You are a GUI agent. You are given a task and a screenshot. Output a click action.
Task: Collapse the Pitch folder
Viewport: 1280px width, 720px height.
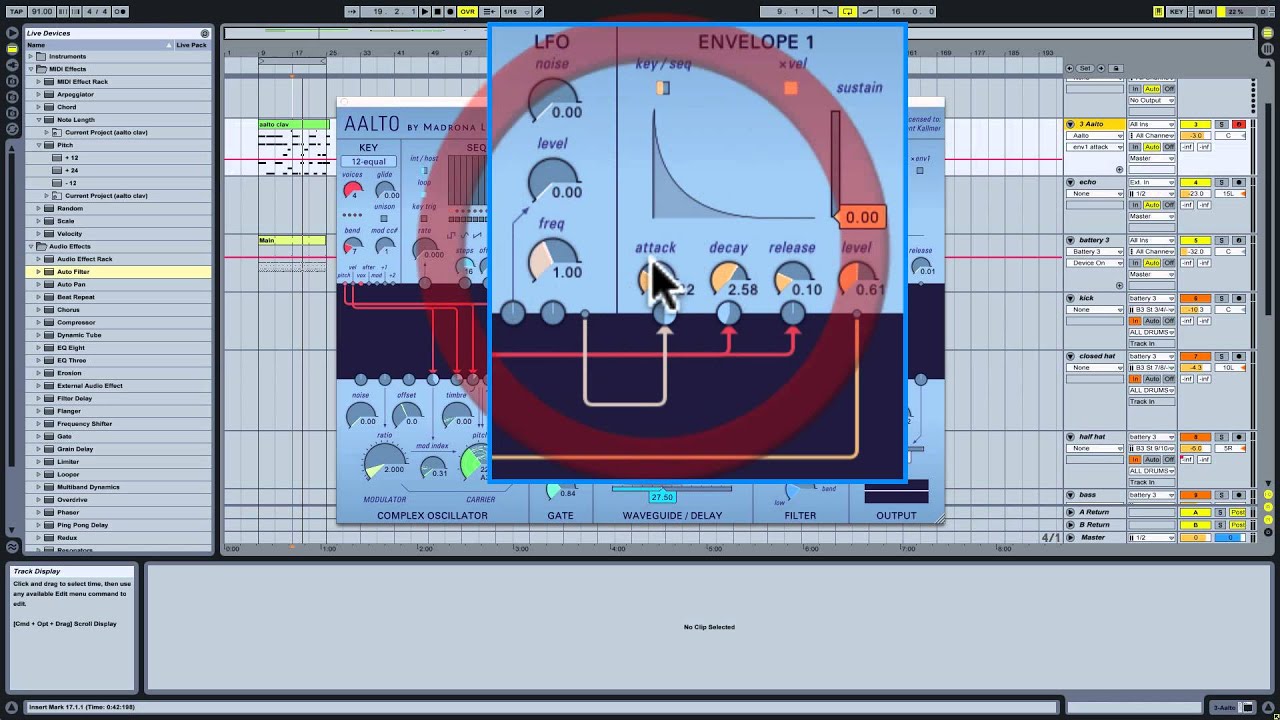coord(38,145)
